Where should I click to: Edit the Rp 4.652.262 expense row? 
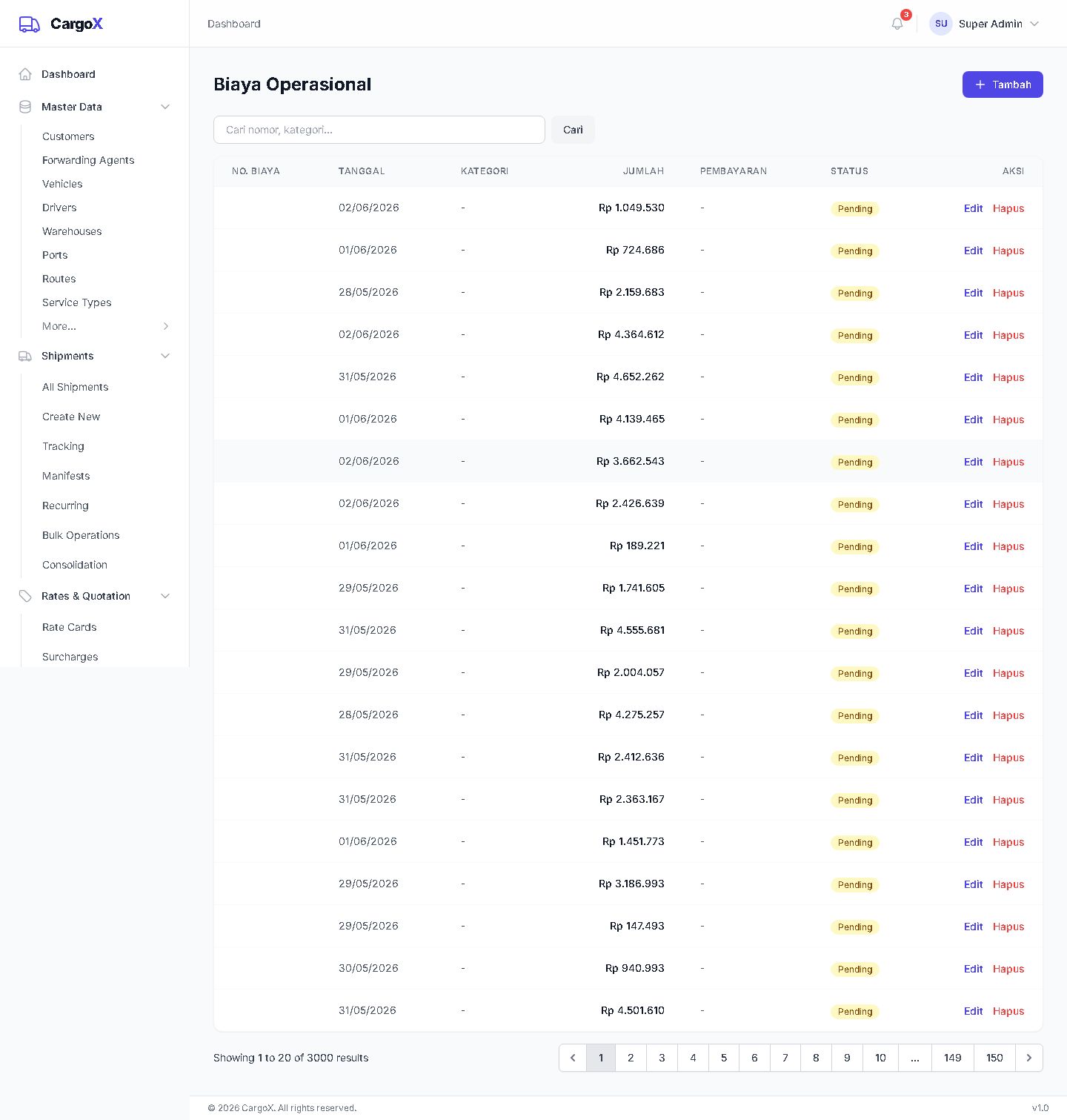(x=973, y=377)
